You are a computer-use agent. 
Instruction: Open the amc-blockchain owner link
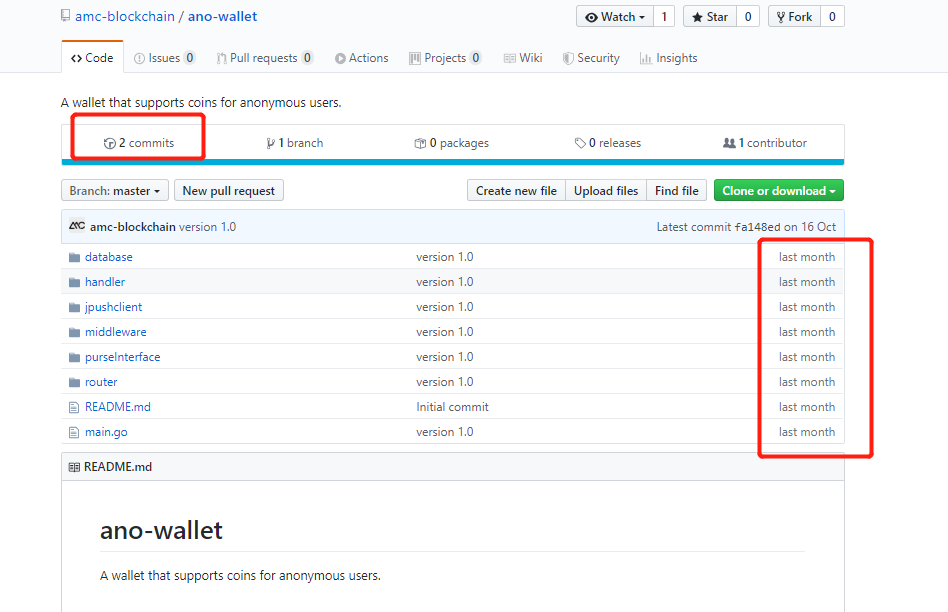[x=125, y=16]
